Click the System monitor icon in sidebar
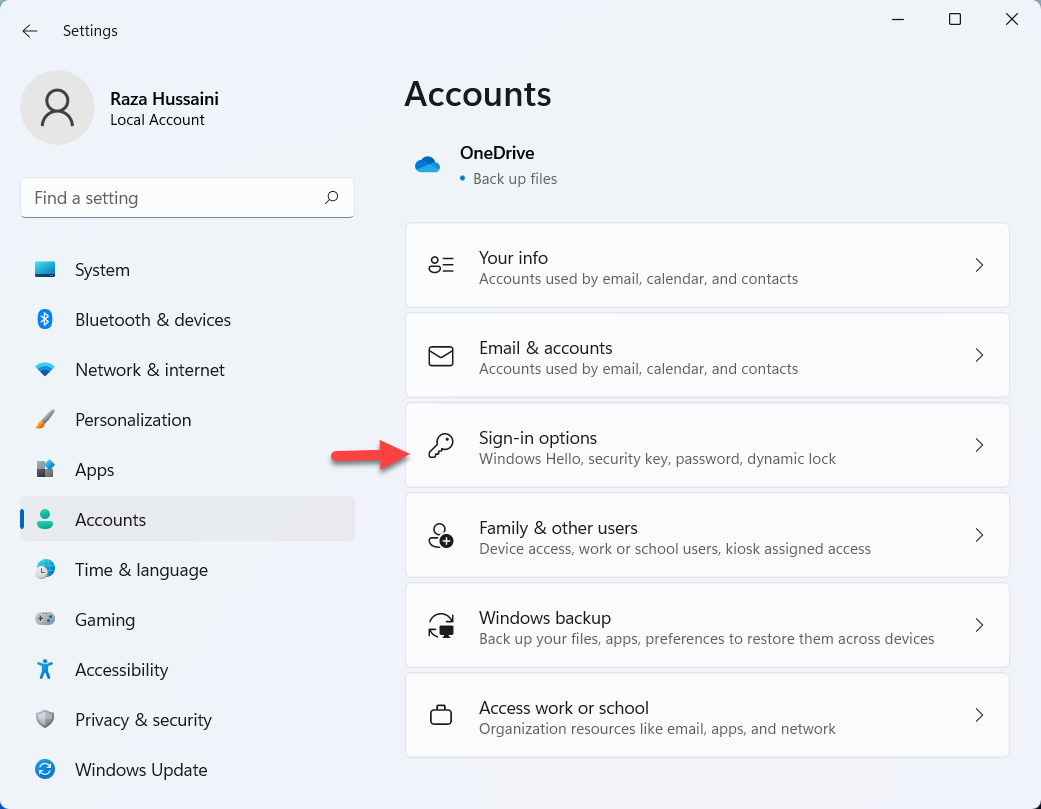The height and width of the screenshot is (809, 1041). (45, 270)
